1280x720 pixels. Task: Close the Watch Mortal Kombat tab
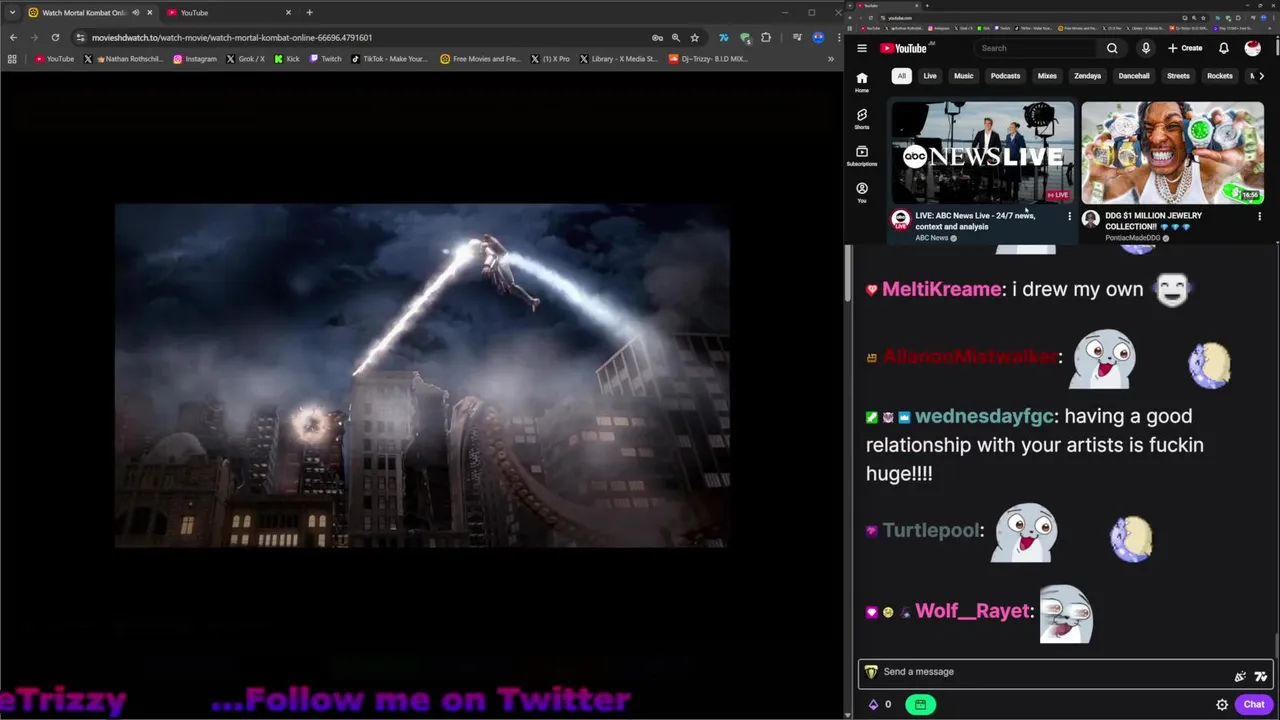pyautogui.click(x=150, y=13)
